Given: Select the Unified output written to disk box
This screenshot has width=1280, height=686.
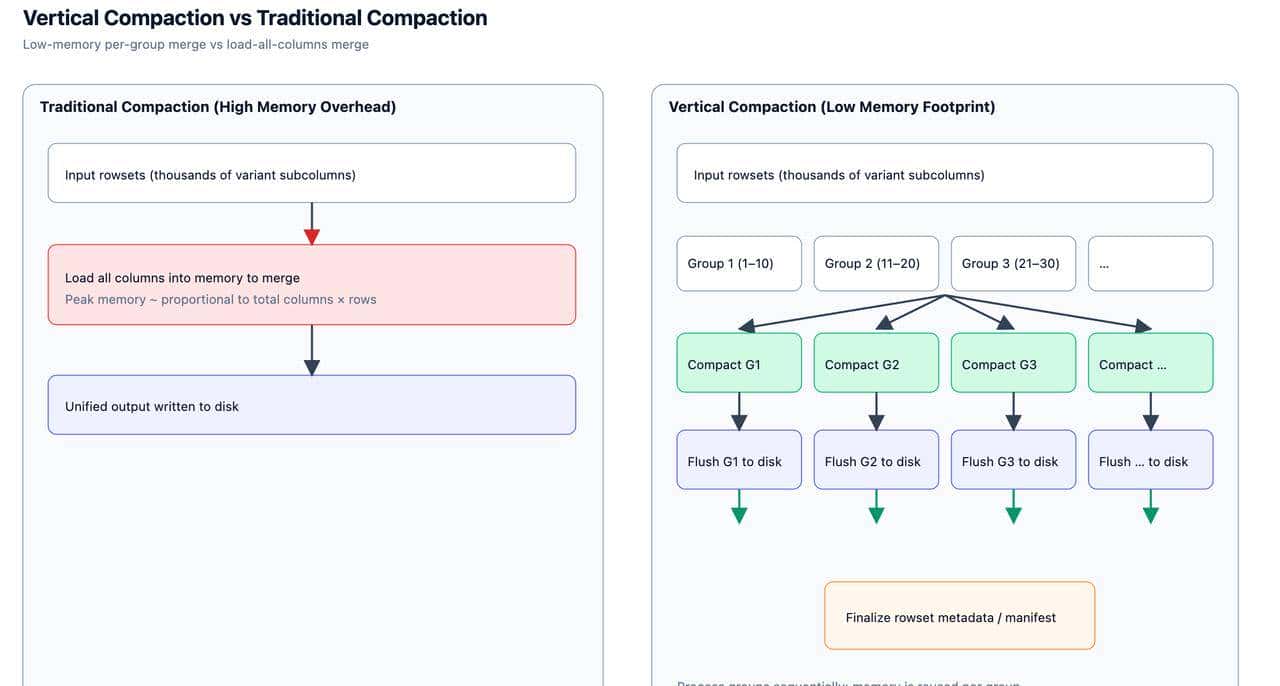Looking at the screenshot, I should pyautogui.click(x=312, y=405).
